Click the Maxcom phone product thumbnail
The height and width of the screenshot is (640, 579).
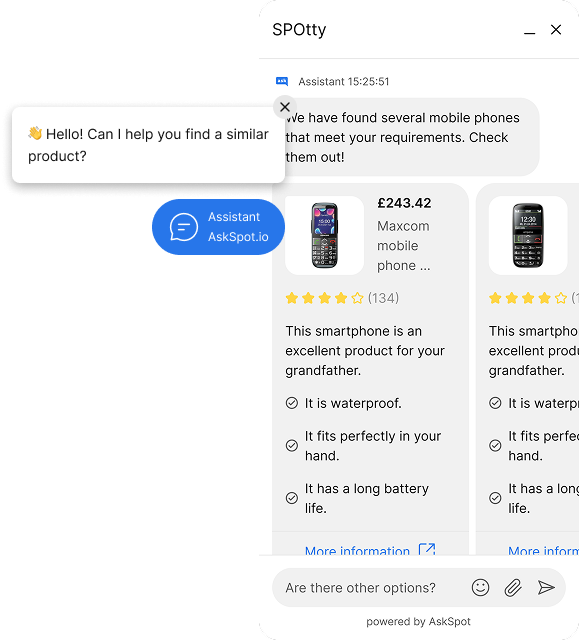(x=324, y=236)
